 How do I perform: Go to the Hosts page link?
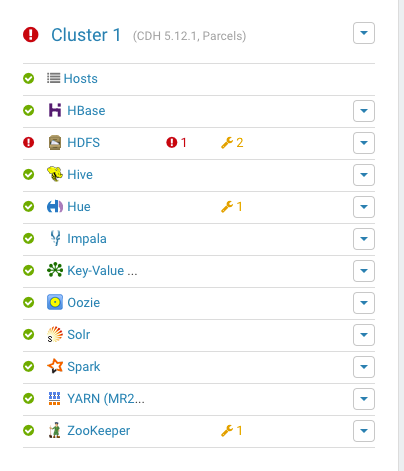coord(81,79)
